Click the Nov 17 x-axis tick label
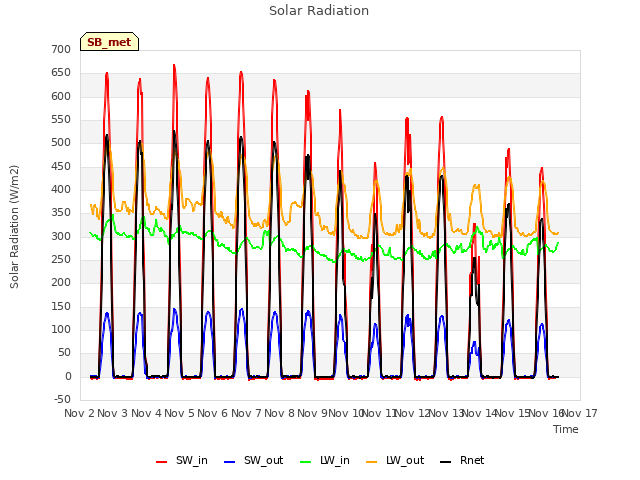 coord(580,413)
